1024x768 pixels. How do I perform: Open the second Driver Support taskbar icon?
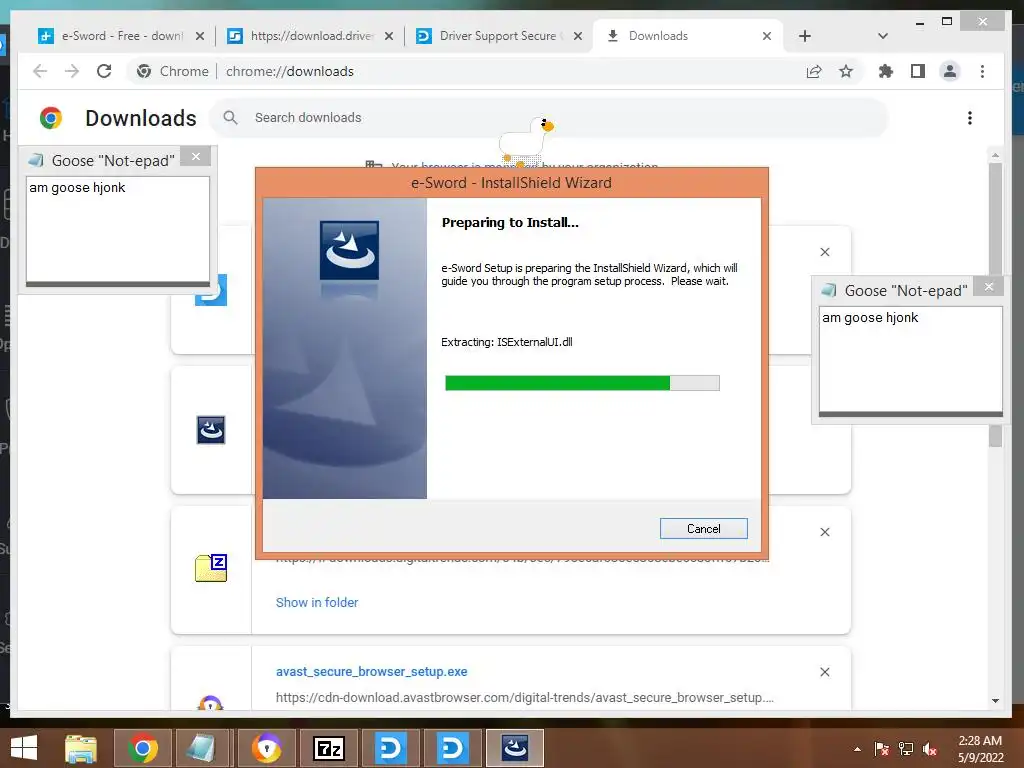pyautogui.click(x=453, y=748)
